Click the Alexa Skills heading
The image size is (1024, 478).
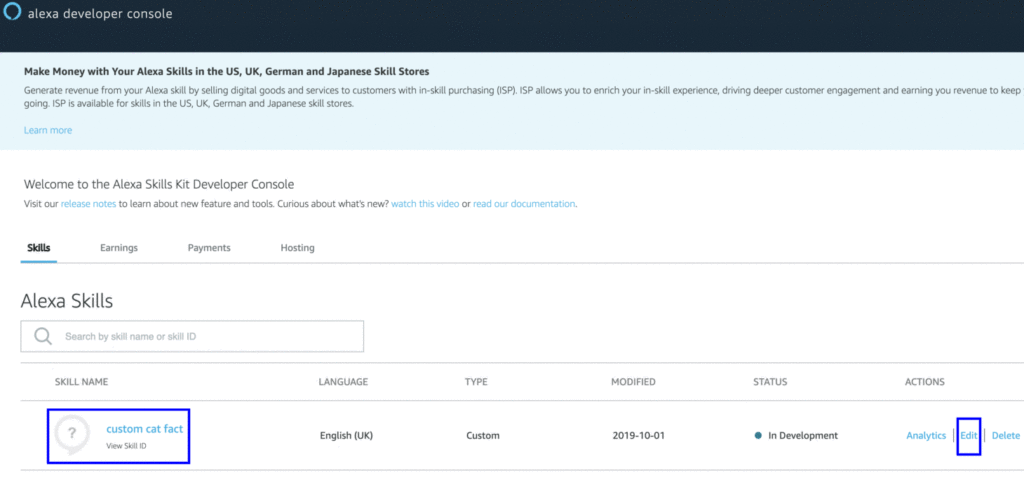pyautogui.click(x=67, y=301)
